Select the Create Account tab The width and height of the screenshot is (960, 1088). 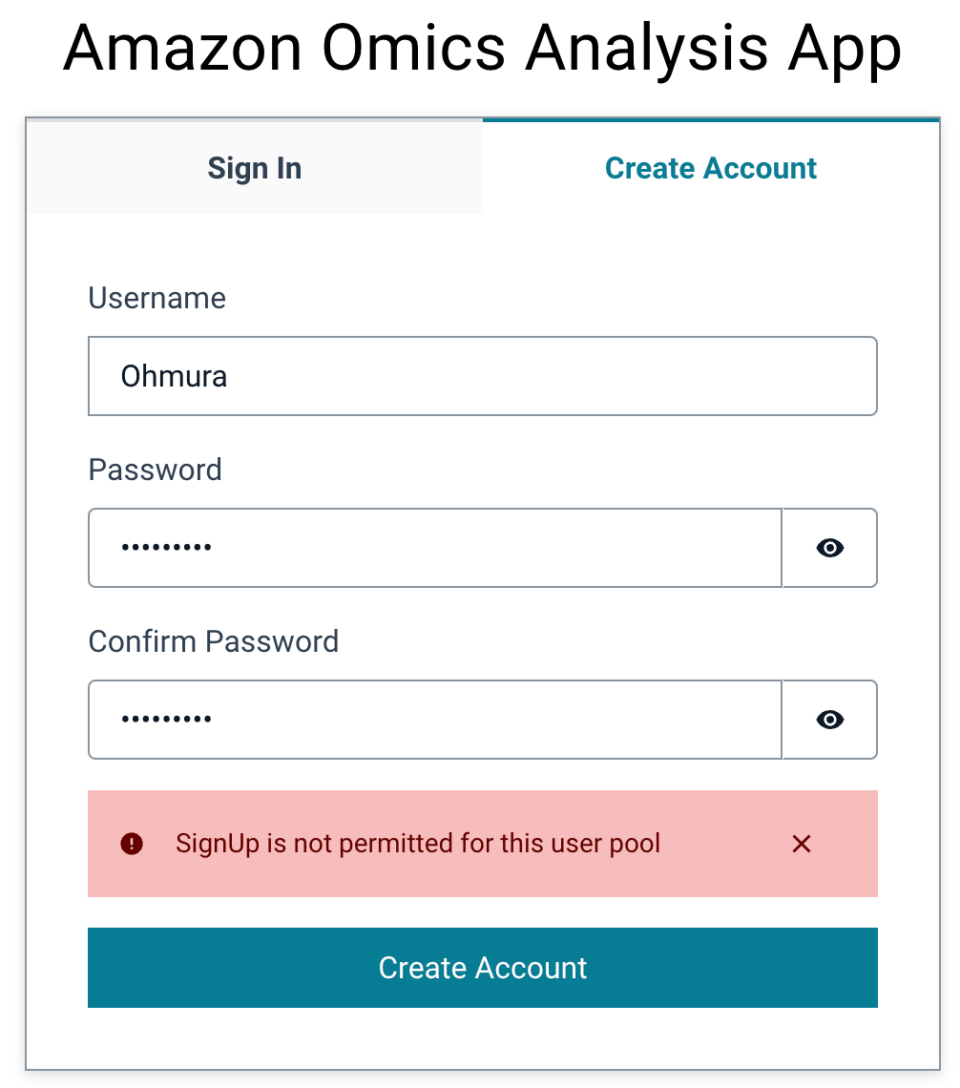pos(710,168)
